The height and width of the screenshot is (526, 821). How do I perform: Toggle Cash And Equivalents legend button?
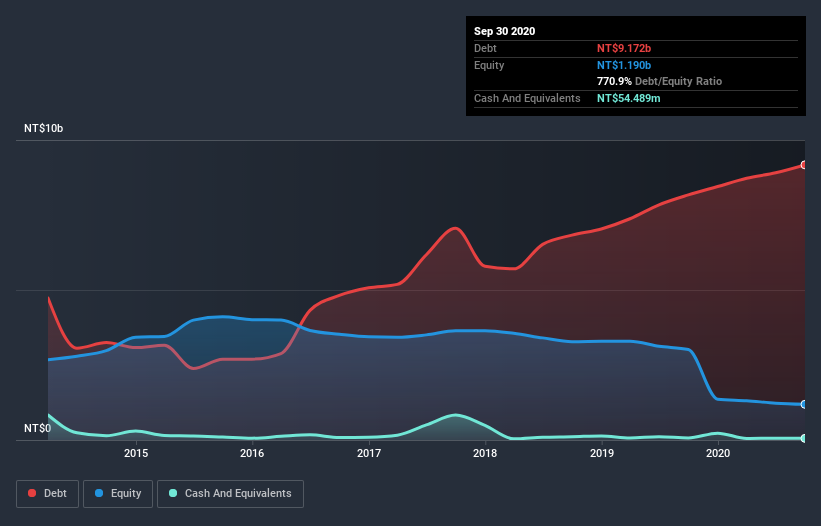(230, 494)
